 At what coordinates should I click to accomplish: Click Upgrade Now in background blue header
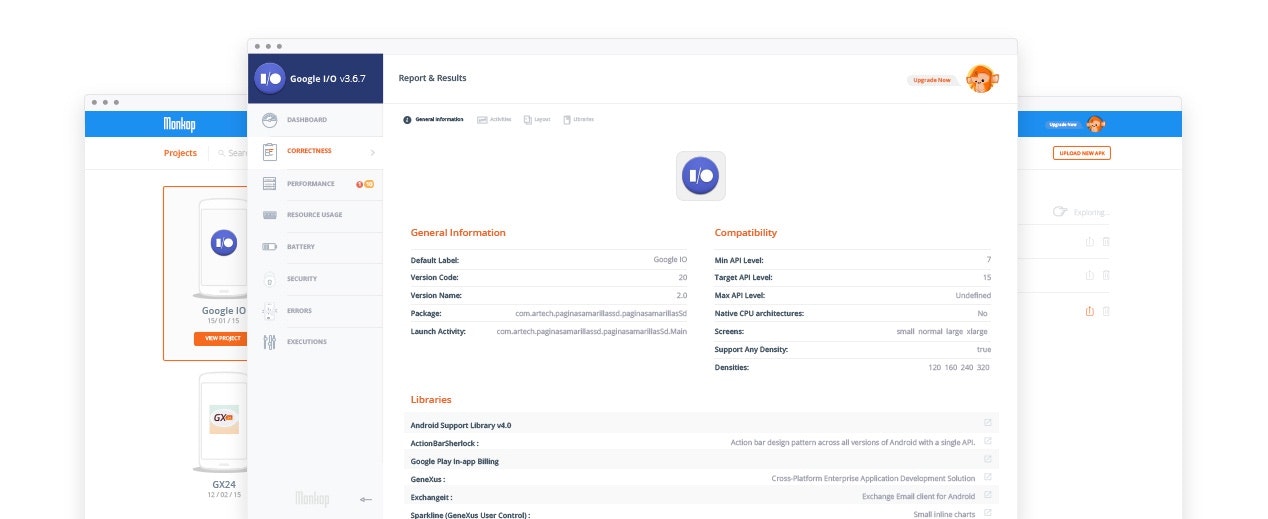click(1062, 125)
